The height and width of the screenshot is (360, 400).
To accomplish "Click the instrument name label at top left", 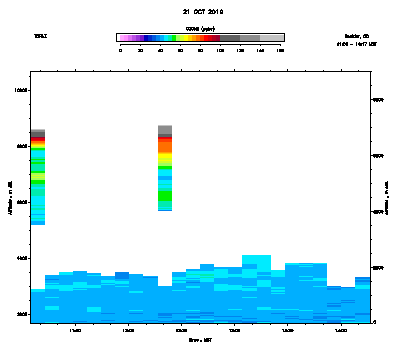I will (40, 36).
